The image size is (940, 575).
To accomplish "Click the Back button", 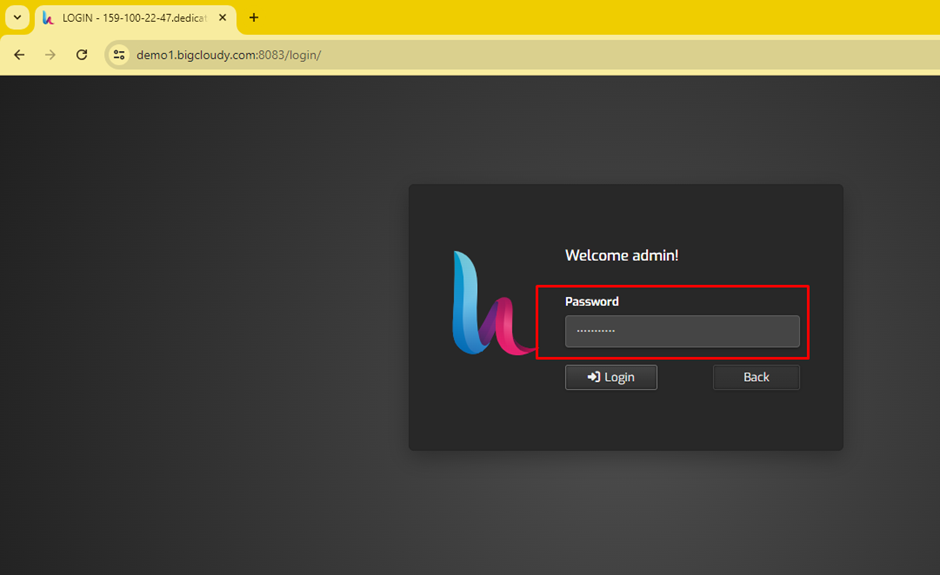I will click(x=756, y=377).
